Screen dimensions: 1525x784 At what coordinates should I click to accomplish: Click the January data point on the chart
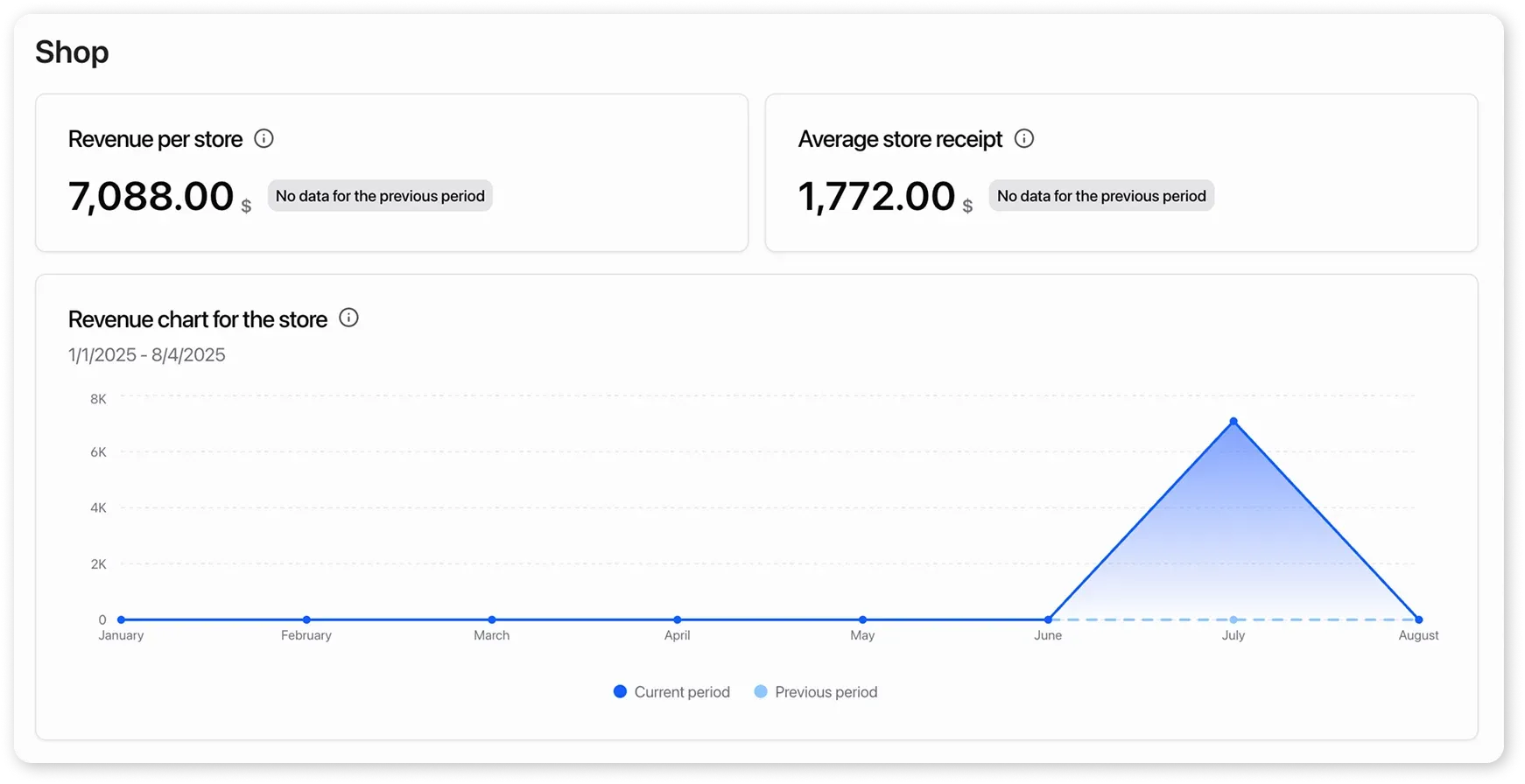coord(120,618)
